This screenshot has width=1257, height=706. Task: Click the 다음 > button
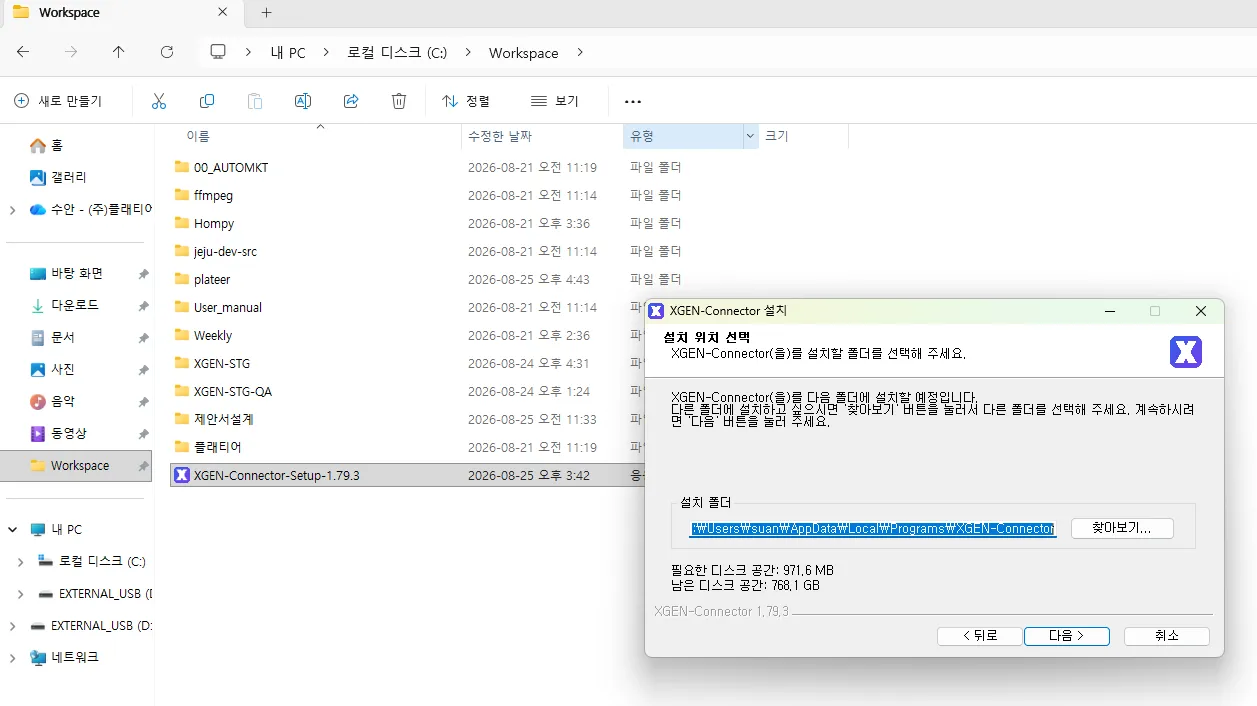coord(1066,636)
